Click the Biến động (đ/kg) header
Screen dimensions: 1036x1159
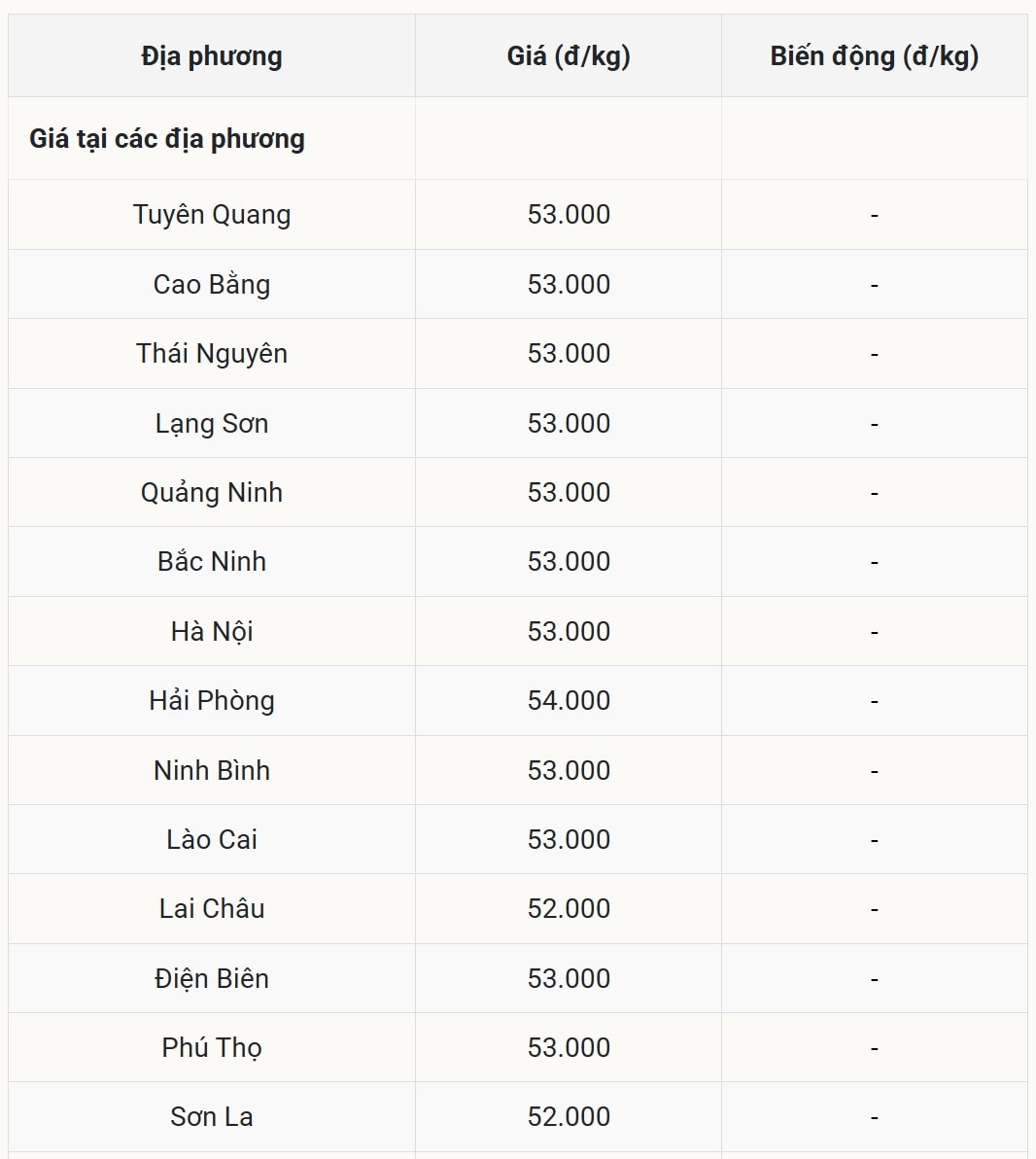pos(874,56)
